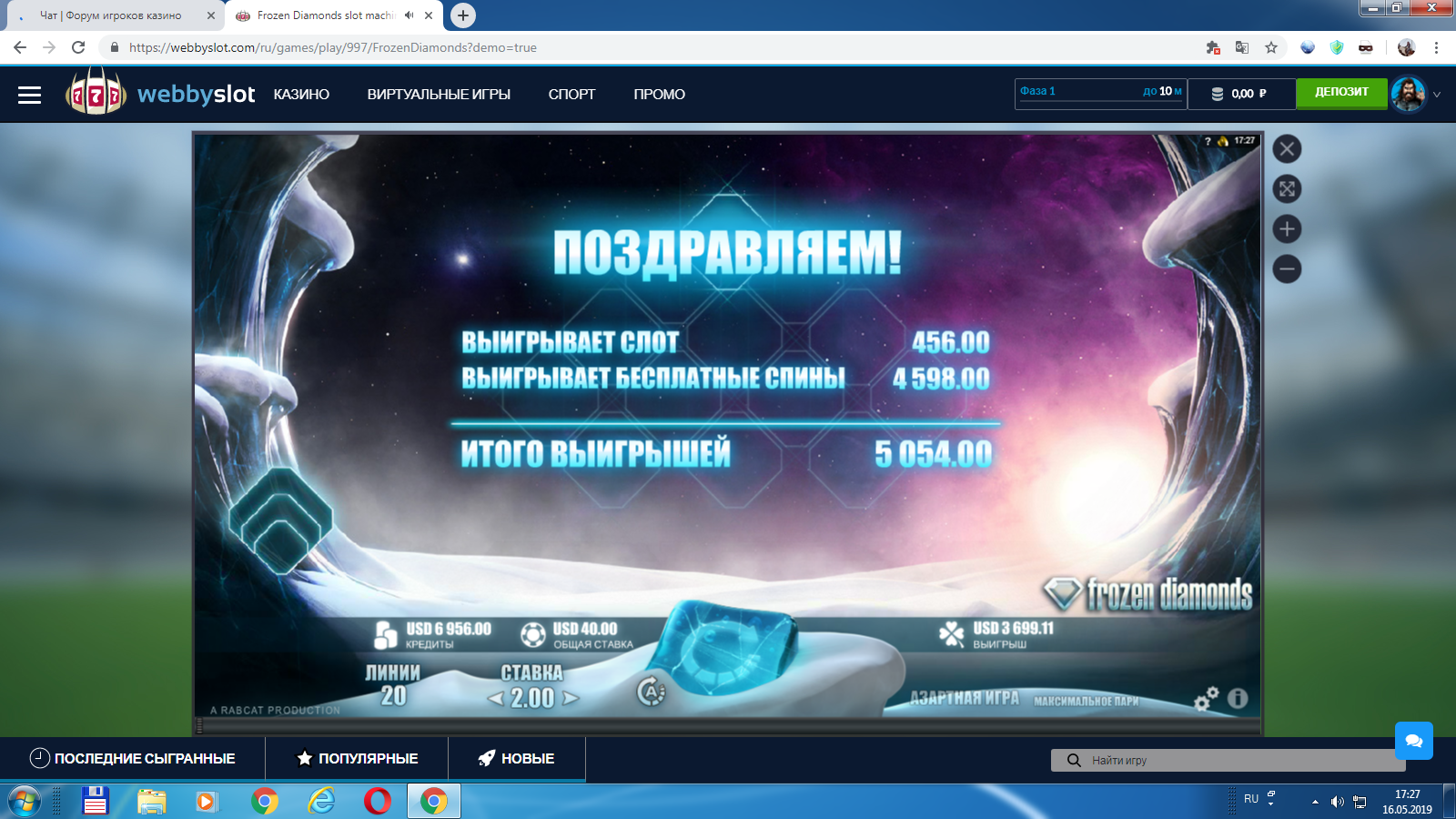Open the user profile avatar
1456x819 pixels.
click(1408, 94)
